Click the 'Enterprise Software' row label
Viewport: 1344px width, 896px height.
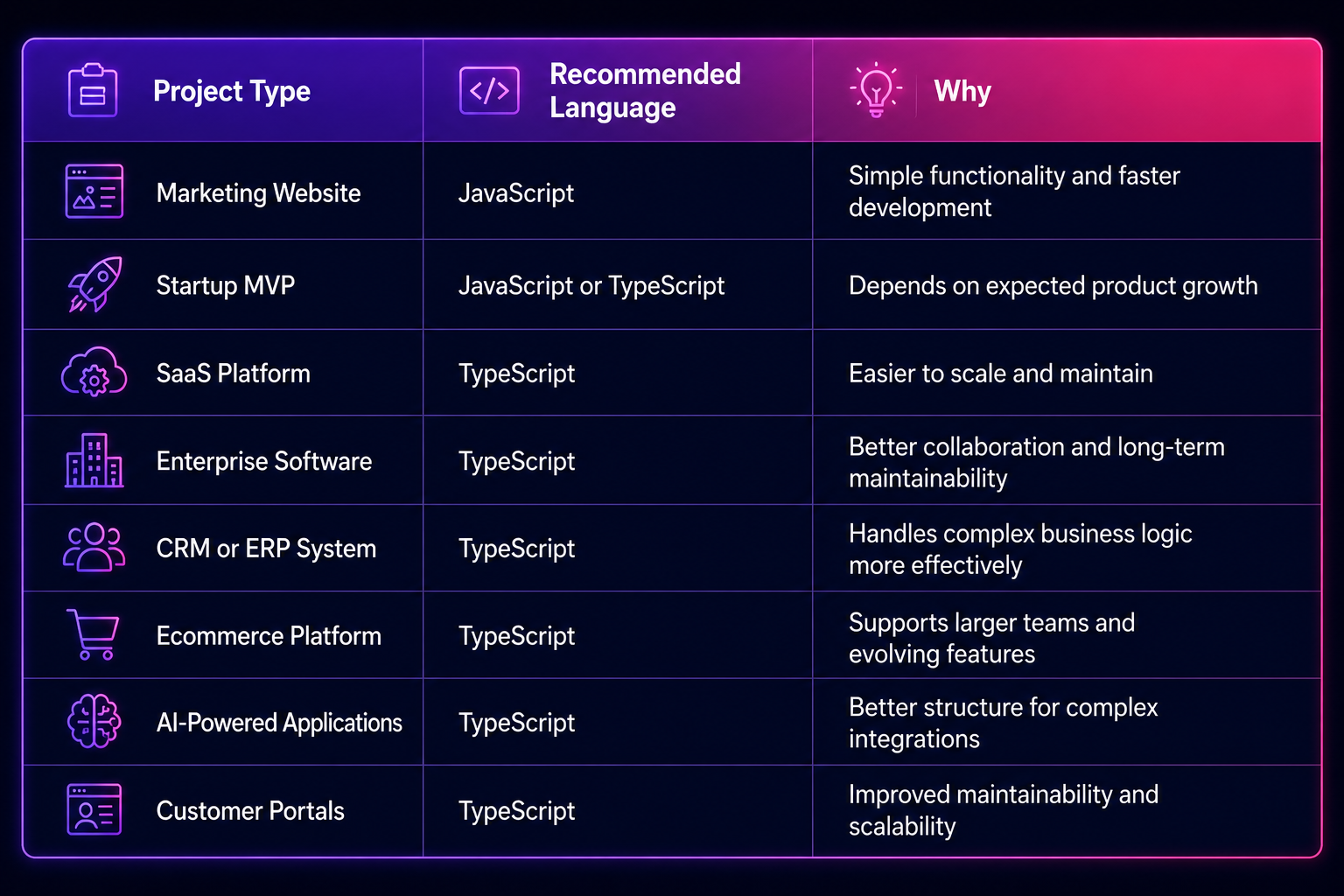(264, 461)
